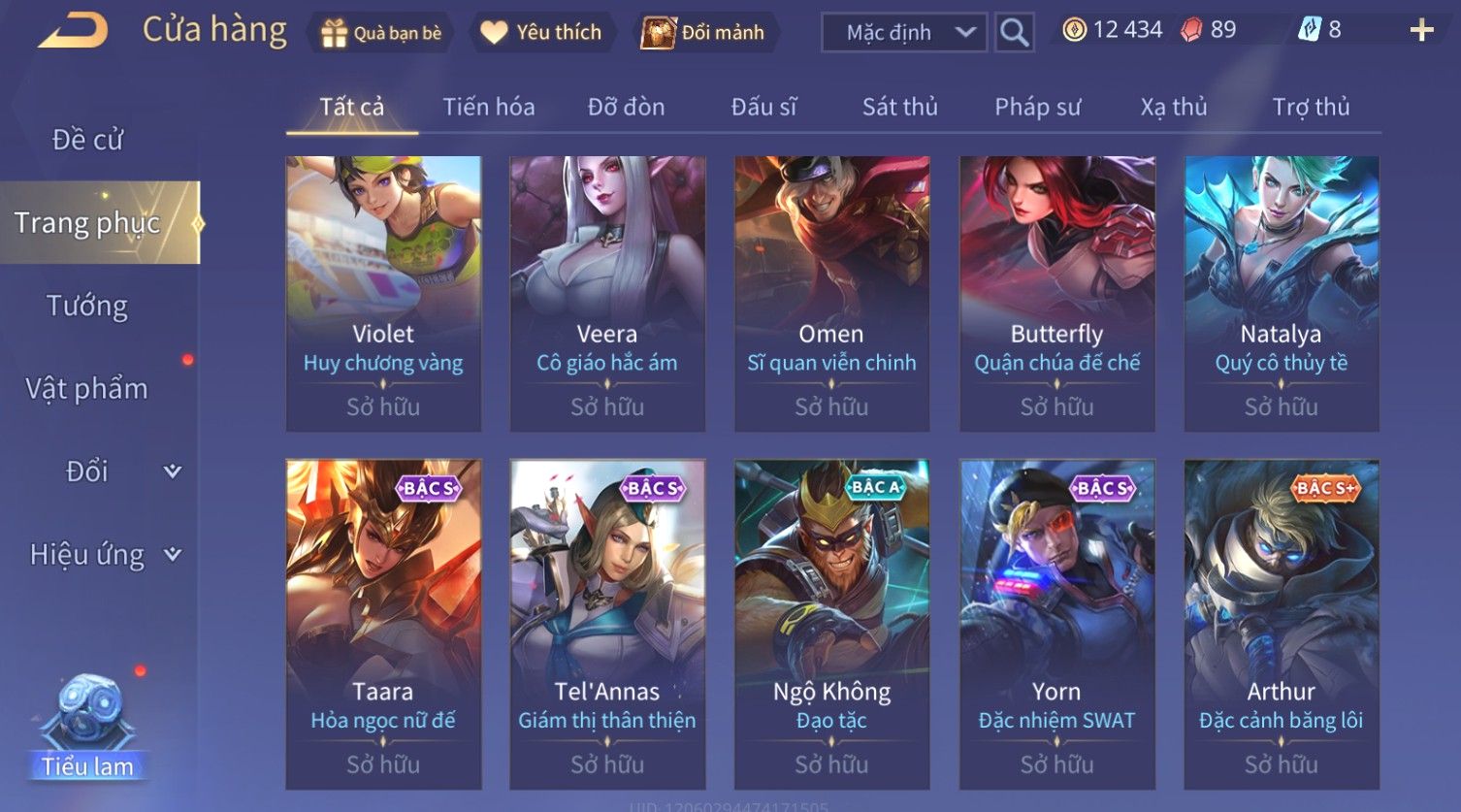Click the plus icon to add currency
This screenshot has width=1461, height=812.
click(1421, 30)
